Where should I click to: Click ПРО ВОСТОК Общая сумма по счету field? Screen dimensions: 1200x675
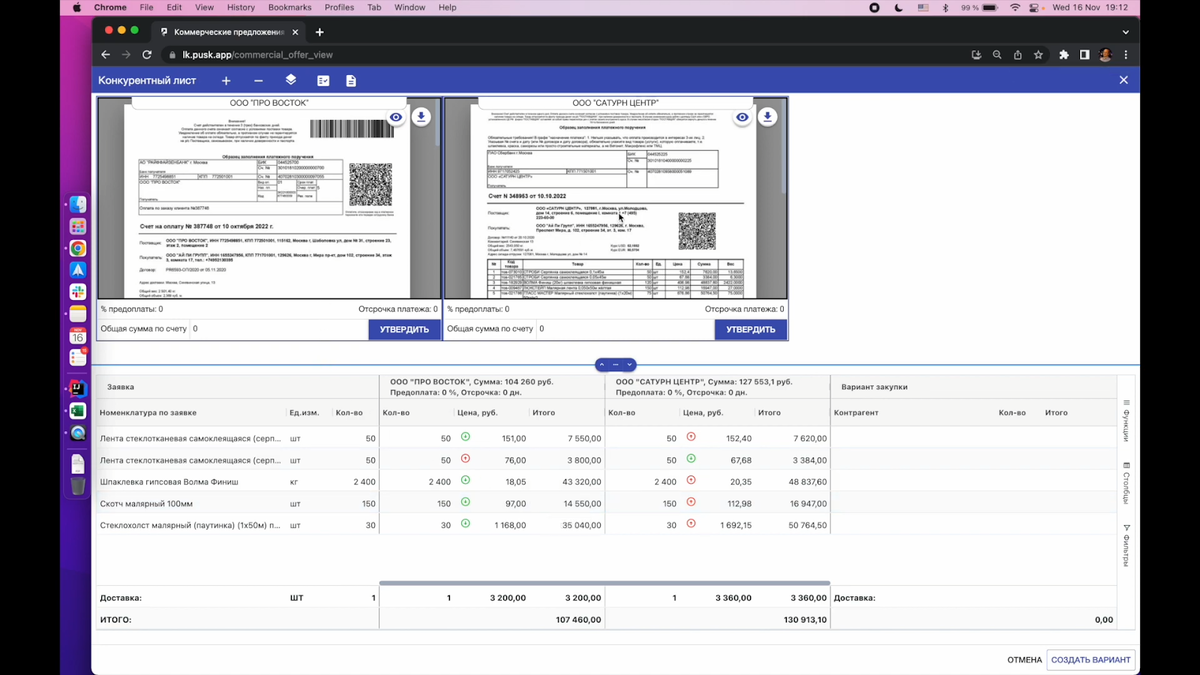tap(278, 329)
